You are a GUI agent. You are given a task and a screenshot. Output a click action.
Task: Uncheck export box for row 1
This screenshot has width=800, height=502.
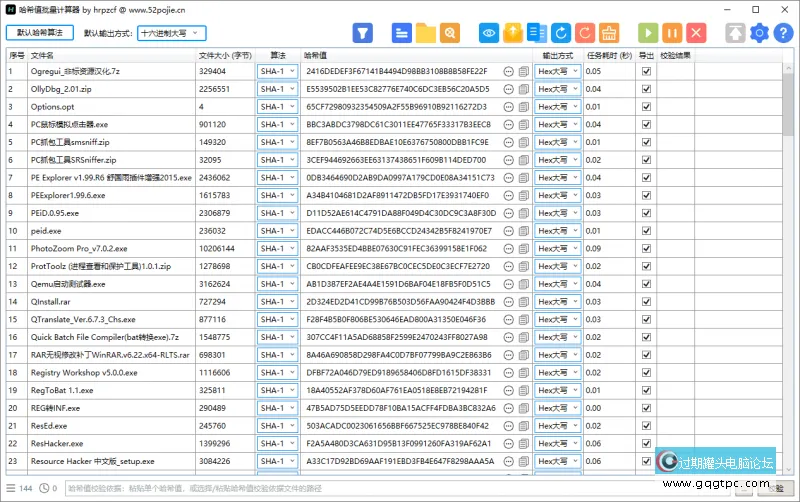(x=646, y=71)
